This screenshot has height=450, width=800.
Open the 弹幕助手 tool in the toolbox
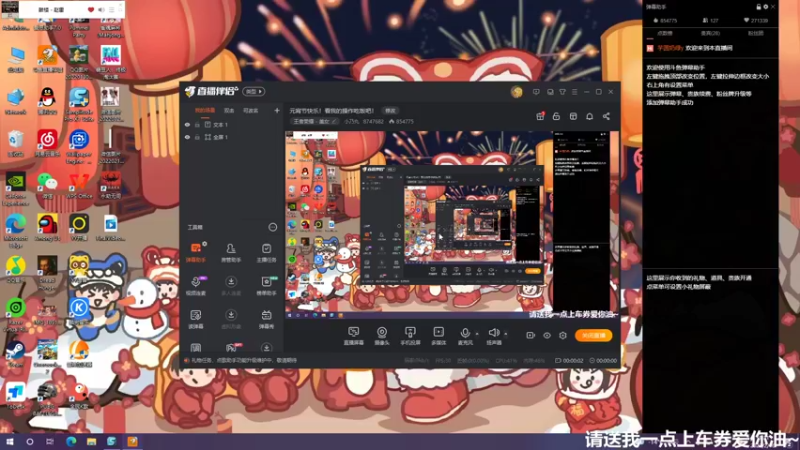click(x=196, y=252)
